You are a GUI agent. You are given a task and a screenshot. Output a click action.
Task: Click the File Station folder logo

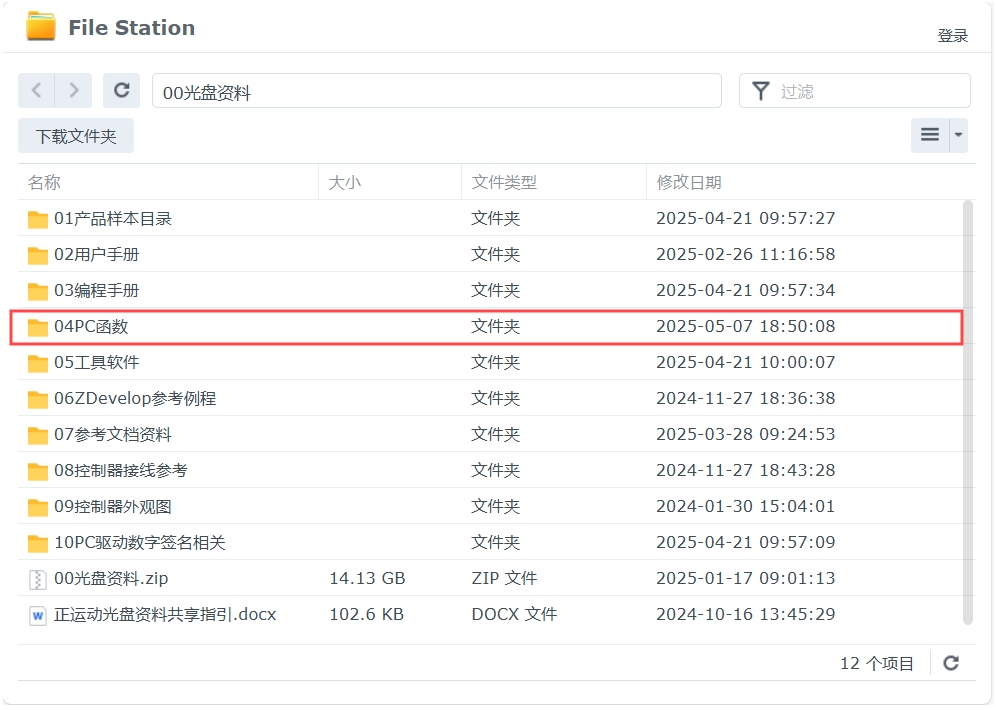(x=41, y=27)
